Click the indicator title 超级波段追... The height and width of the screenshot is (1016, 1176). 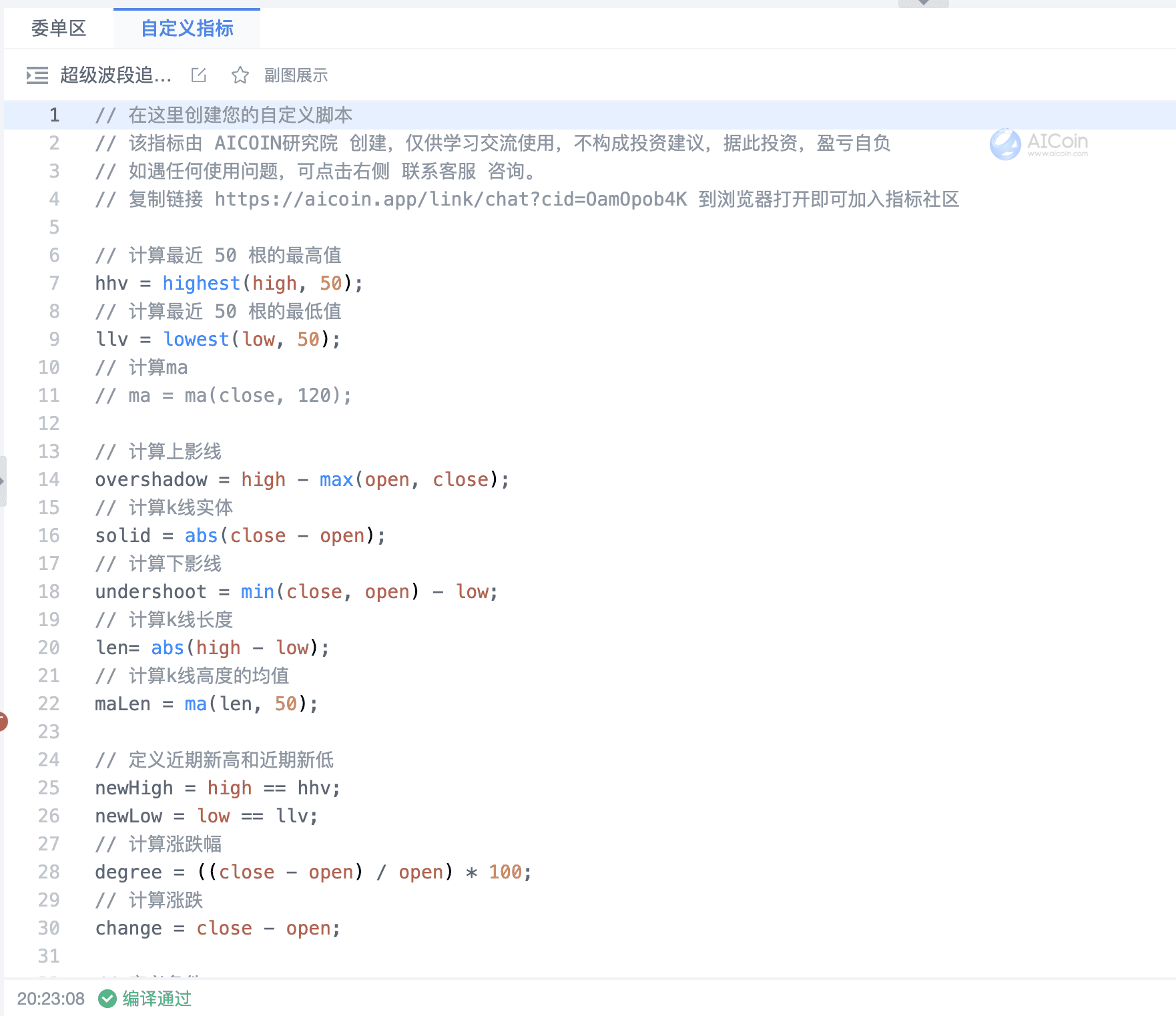pos(115,75)
